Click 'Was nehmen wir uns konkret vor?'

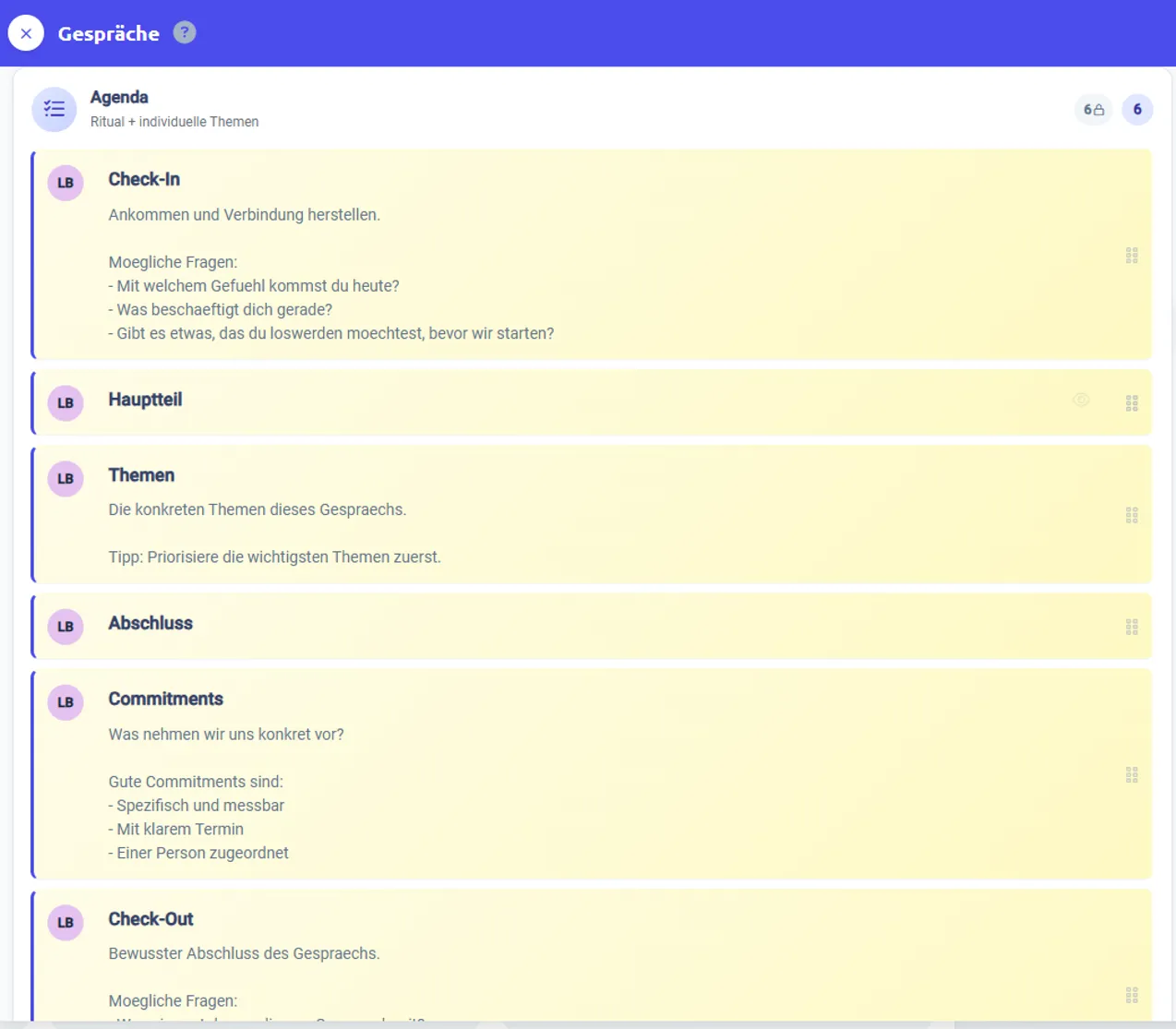(x=226, y=735)
